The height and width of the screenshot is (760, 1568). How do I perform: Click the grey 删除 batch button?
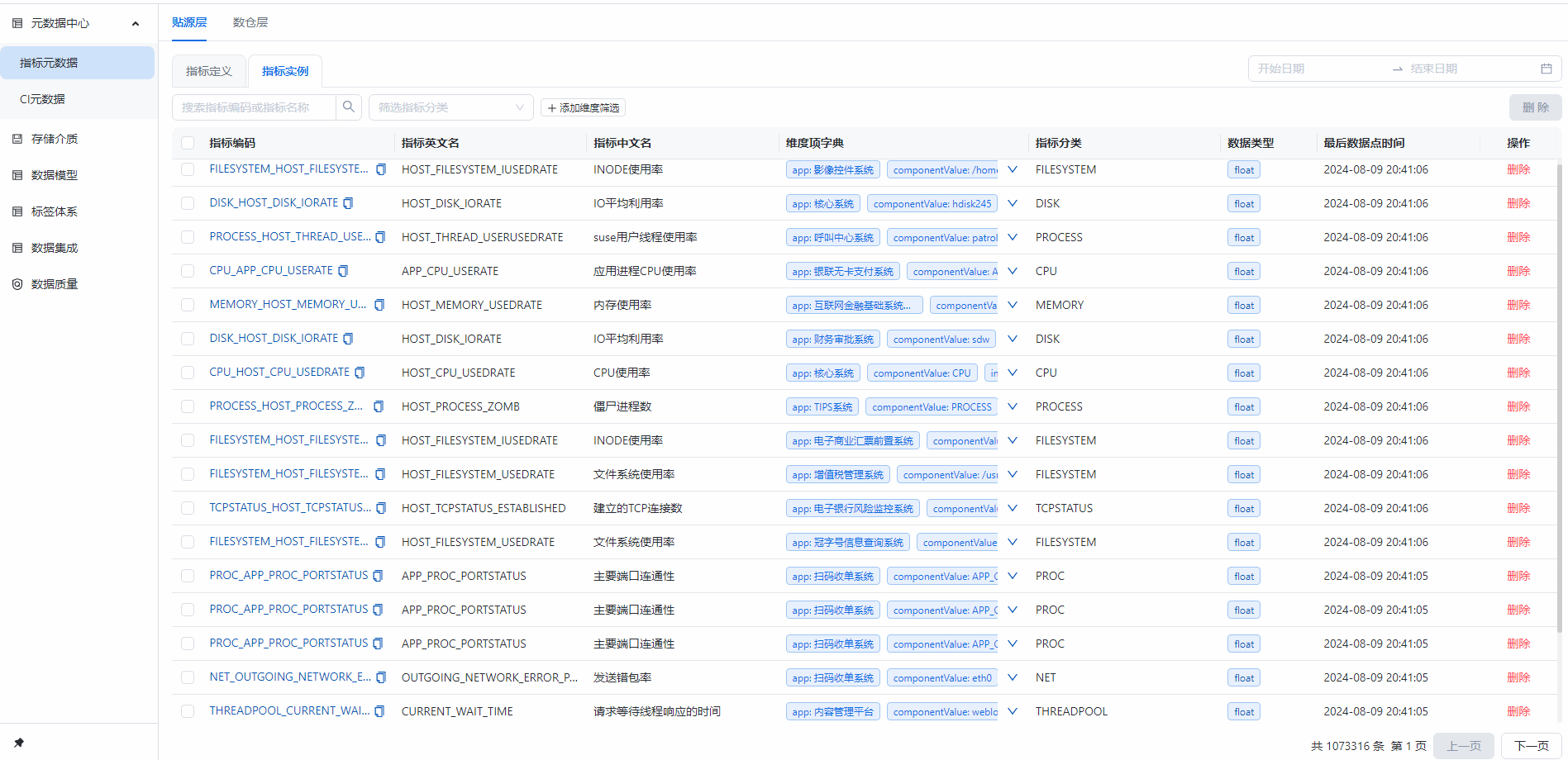pos(1535,107)
